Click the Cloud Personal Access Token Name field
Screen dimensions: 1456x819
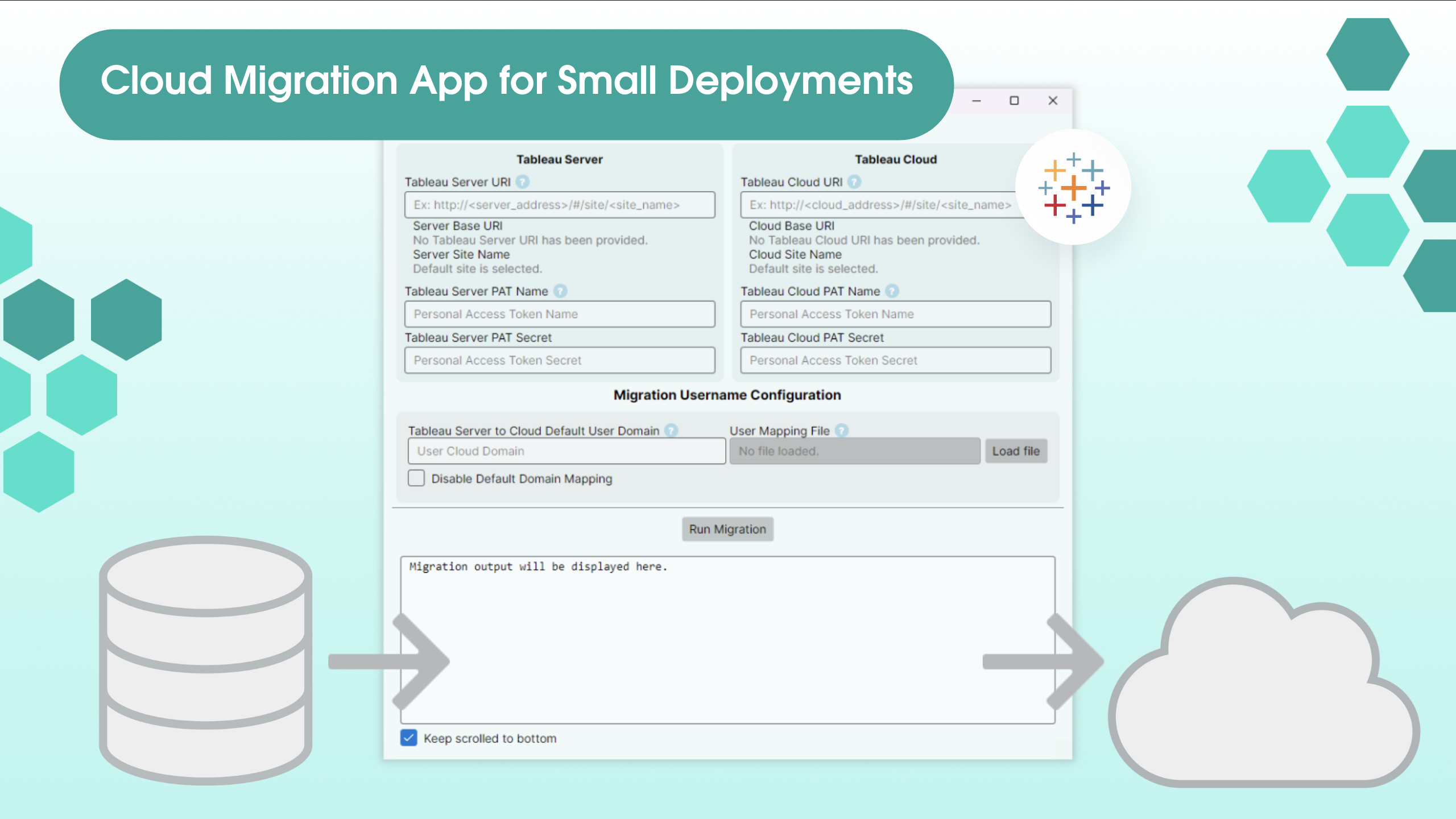point(895,314)
